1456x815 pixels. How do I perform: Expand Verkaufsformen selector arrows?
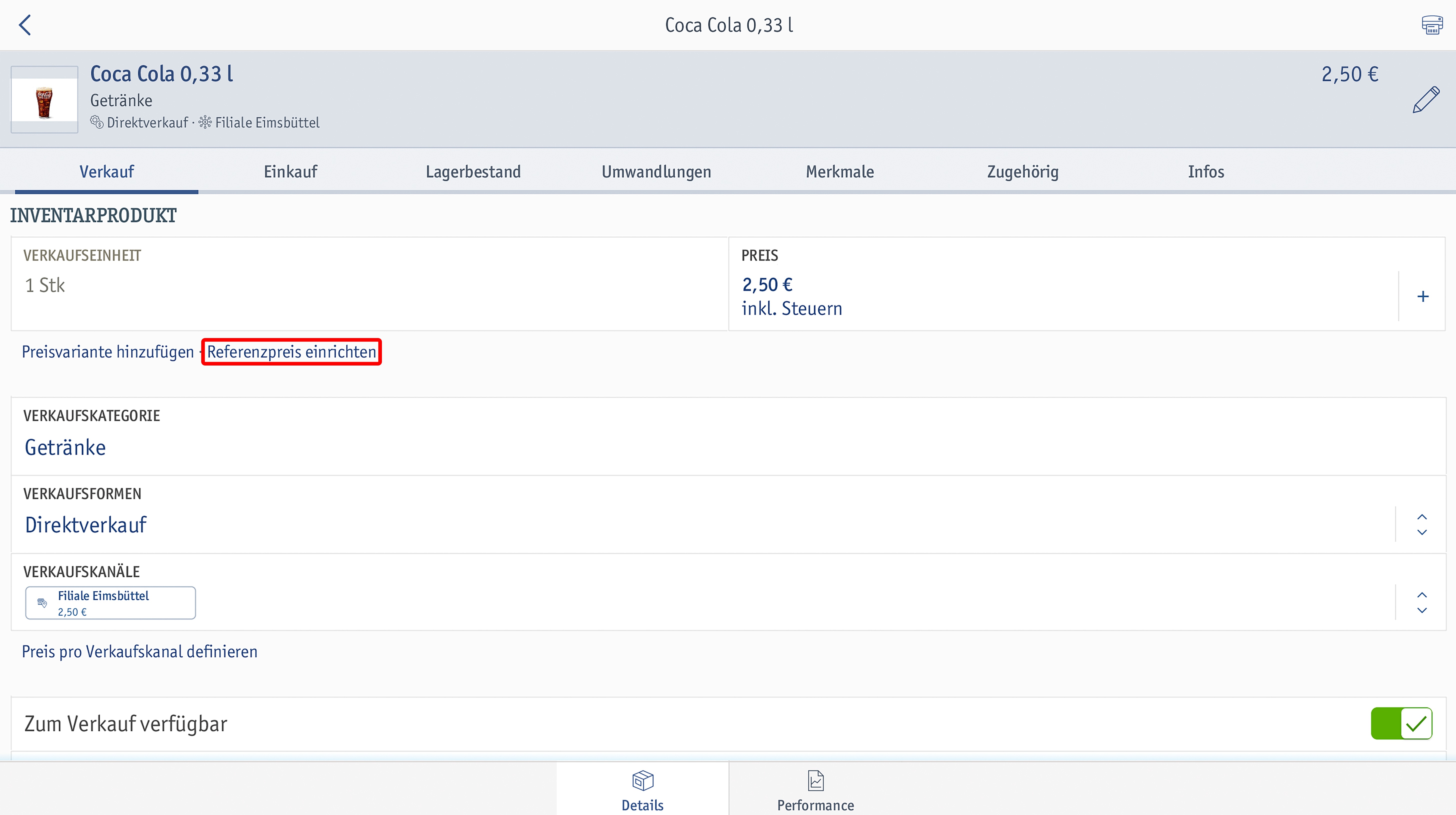[x=1422, y=525]
